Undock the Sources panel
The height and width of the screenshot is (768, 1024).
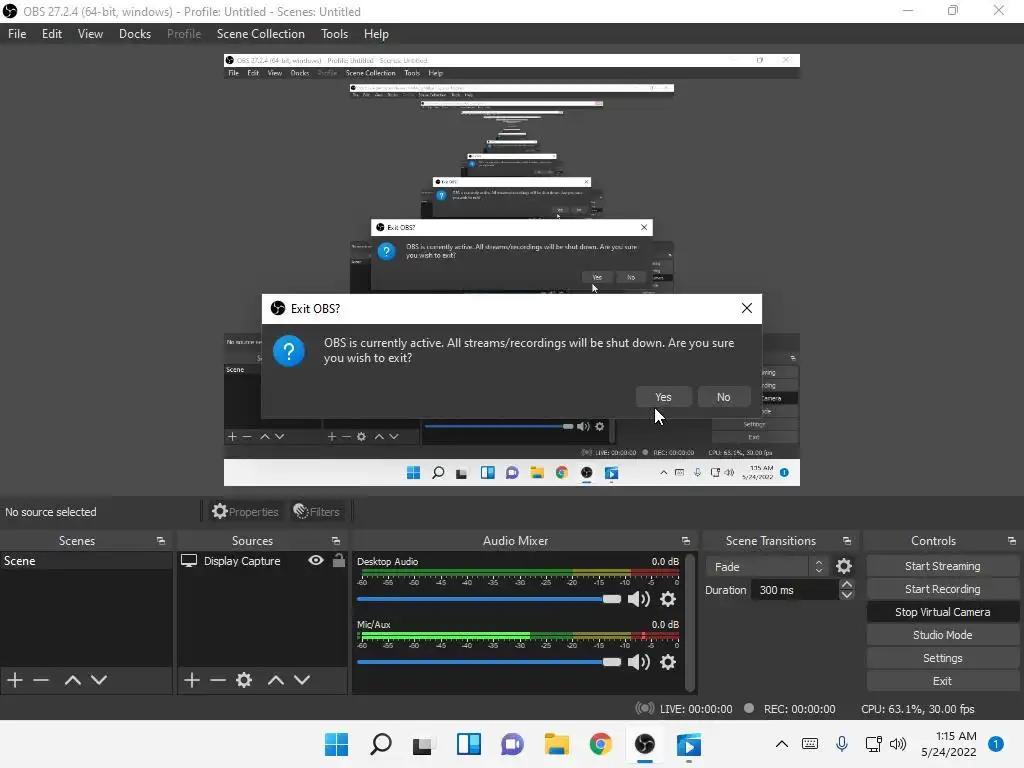[336, 541]
